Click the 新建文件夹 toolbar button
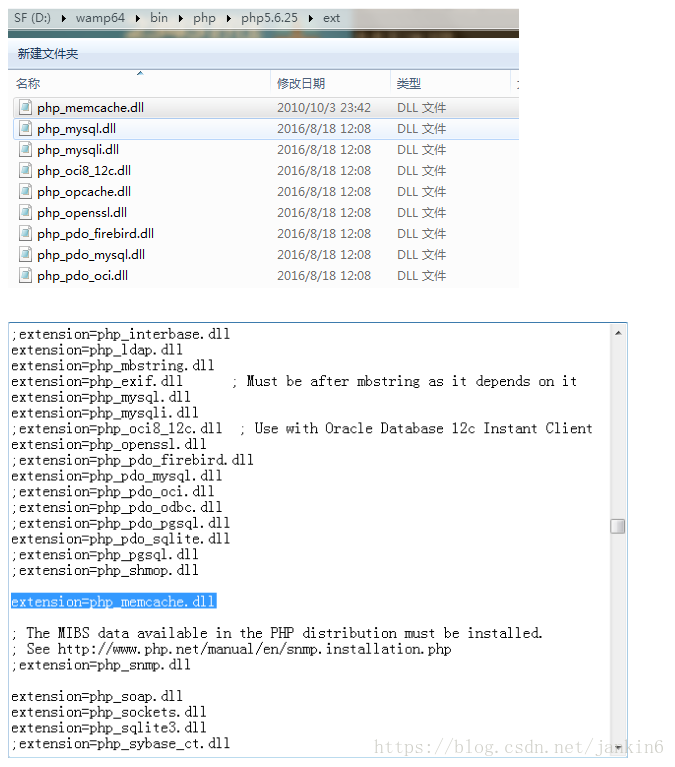 pyautogui.click(x=48, y=54)
